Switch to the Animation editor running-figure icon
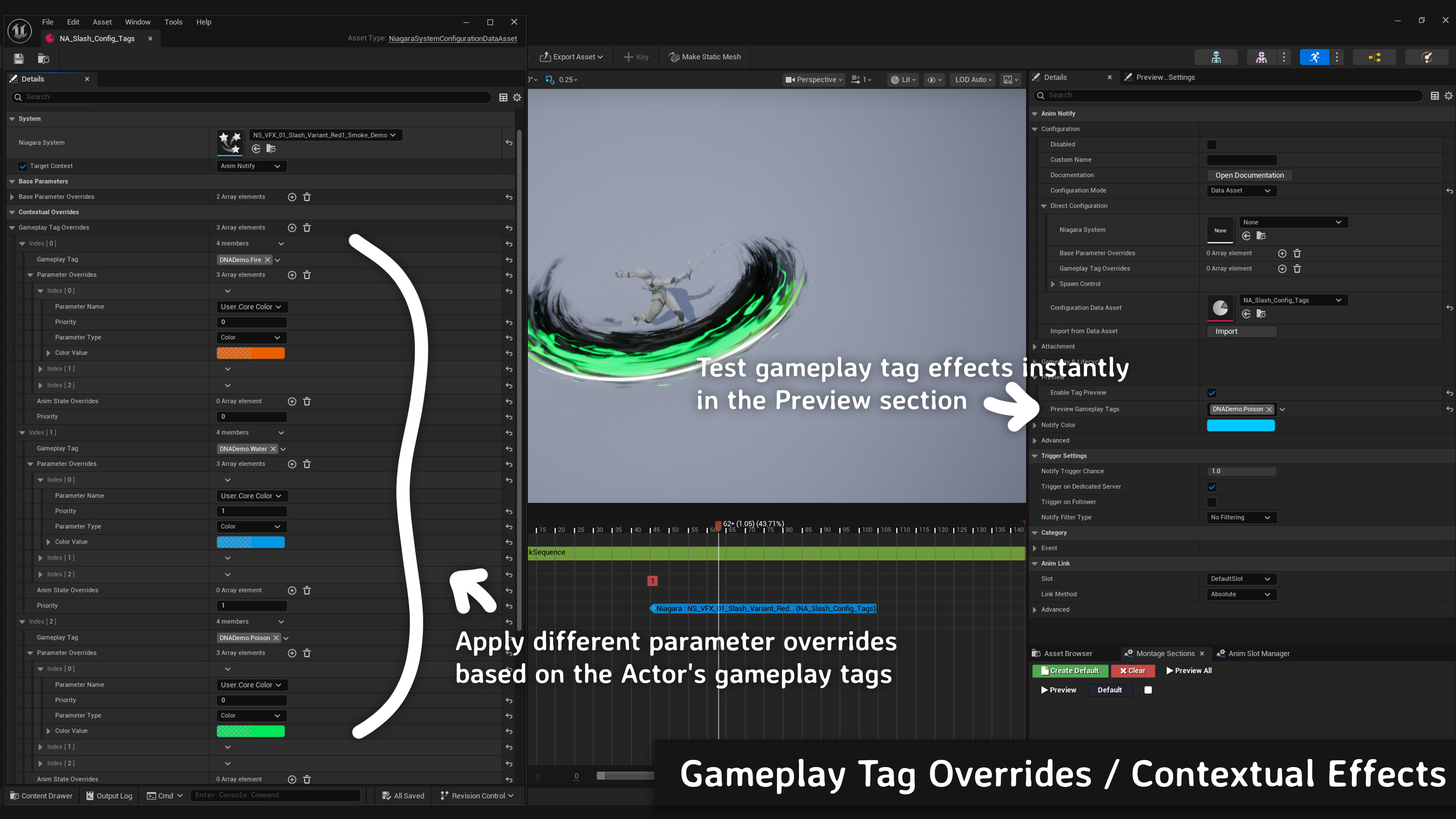The width and height of the screenshot is (1456, 819). pyautogui.click(x=1315, y=57)
